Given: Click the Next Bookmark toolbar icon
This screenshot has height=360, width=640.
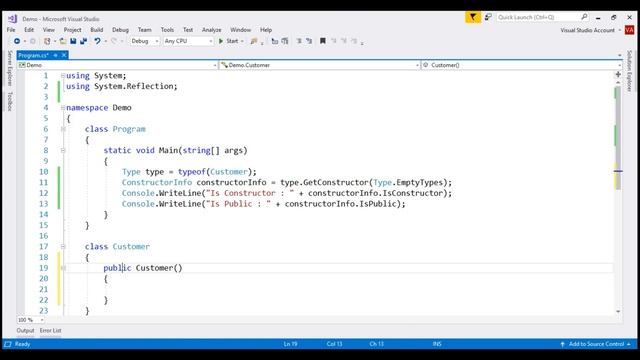Looking at the screenshot, I should click(x=344, y=41).
